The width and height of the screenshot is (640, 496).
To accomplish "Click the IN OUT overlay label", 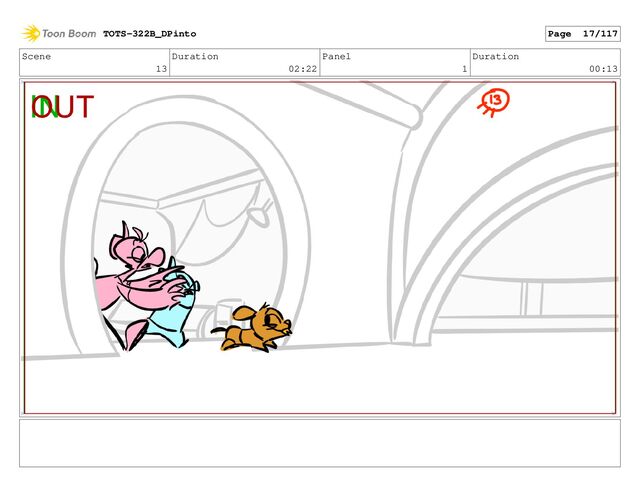I will [62, 107].
